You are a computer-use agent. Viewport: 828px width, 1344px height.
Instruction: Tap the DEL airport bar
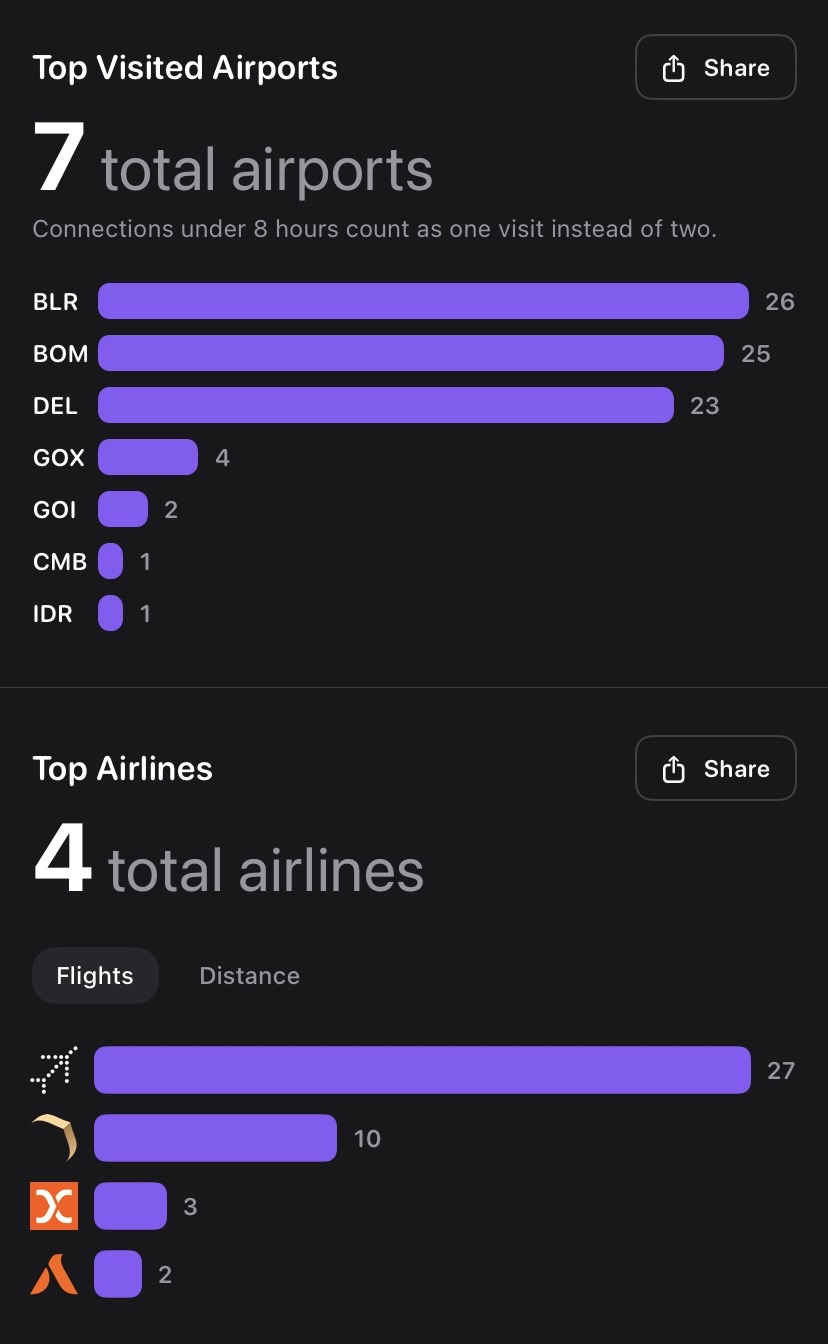pyautogui.click(x=385, y=405)
